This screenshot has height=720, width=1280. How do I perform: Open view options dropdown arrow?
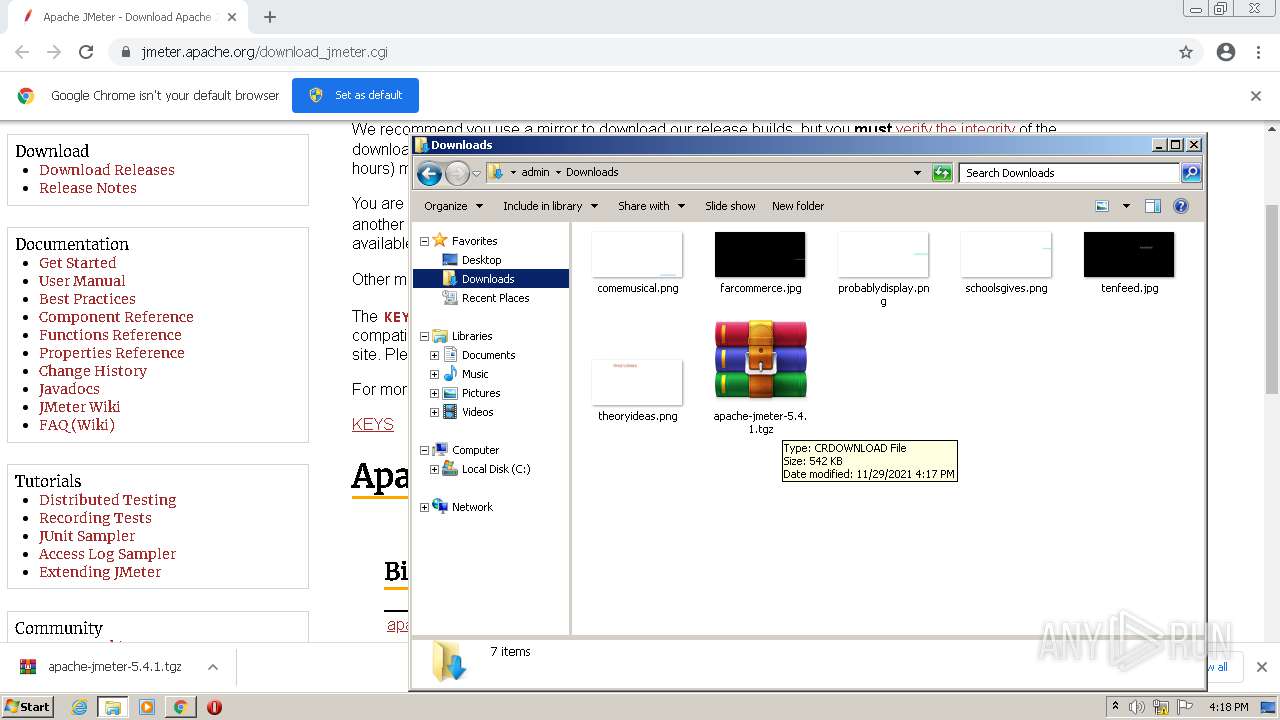pos(1125,206)
